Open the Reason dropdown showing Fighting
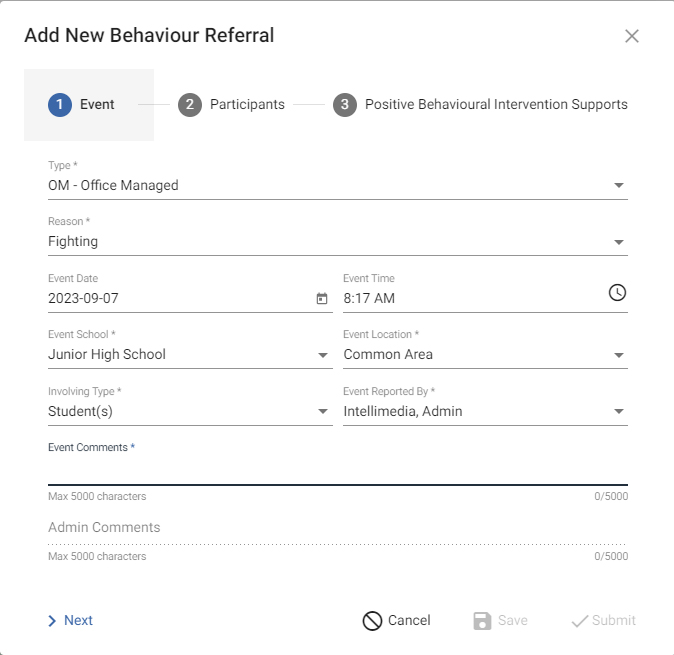Viewport: 674px width, 655px height. pos(618,241)
